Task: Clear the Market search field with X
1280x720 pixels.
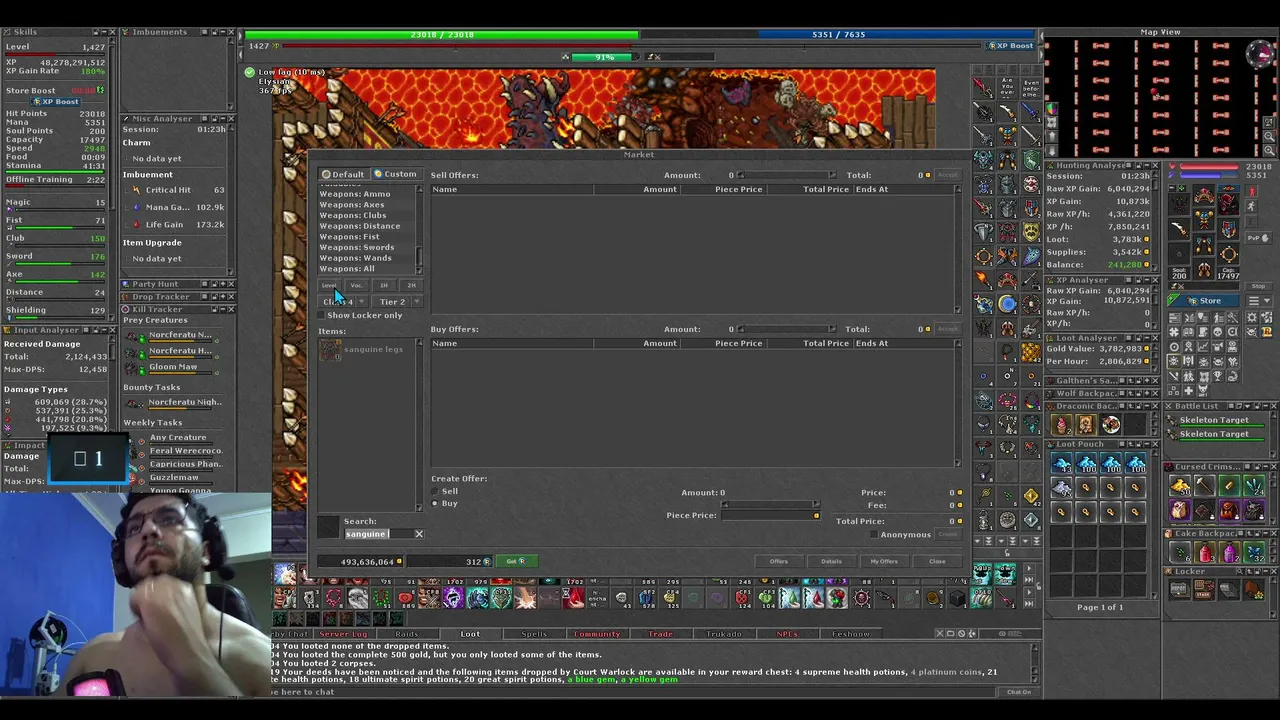Action: [419, 534]
